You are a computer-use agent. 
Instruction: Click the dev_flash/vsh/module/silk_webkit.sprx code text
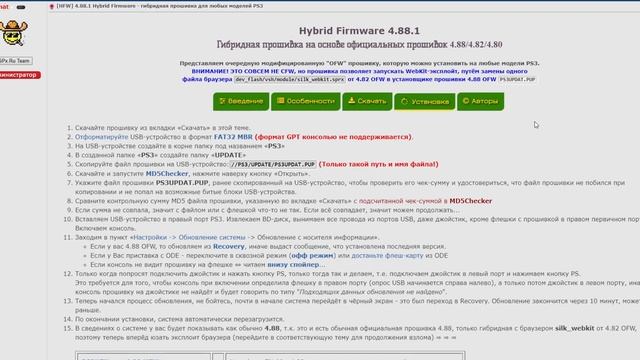click(x=289, y=80)
